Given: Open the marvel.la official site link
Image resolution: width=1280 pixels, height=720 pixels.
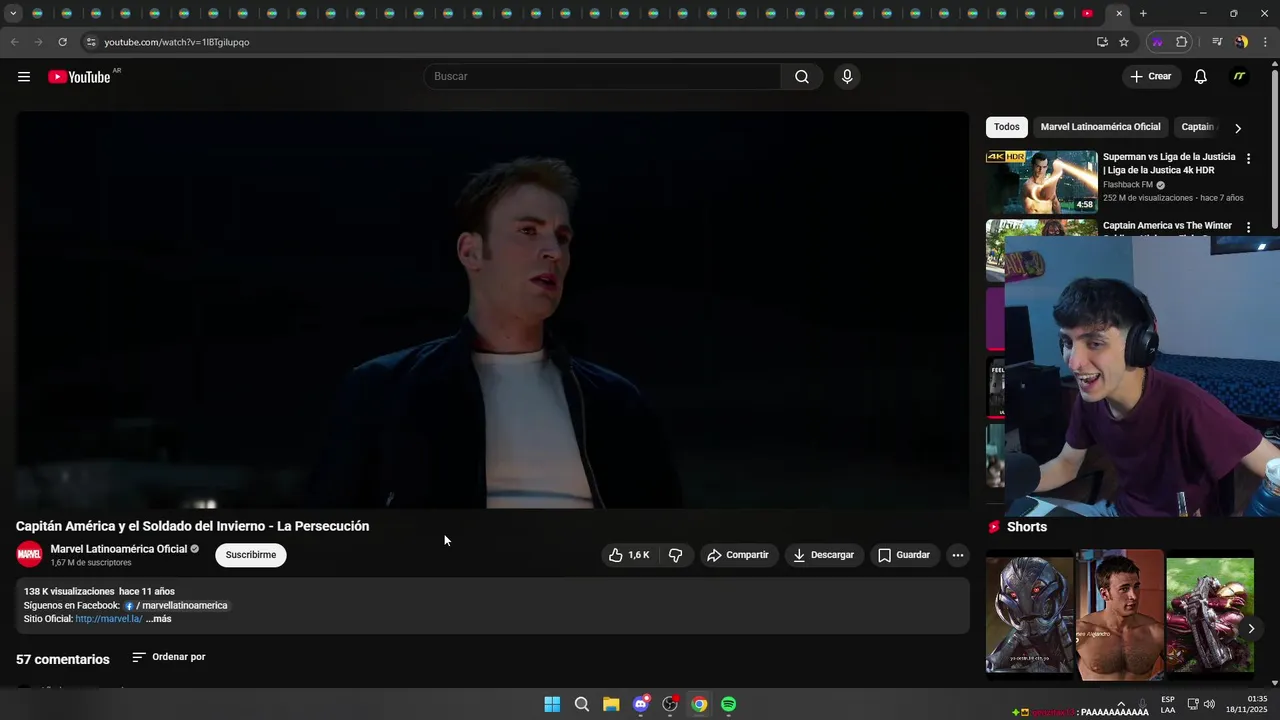Looking at the screenshot, I should click(x=108, y=619).
